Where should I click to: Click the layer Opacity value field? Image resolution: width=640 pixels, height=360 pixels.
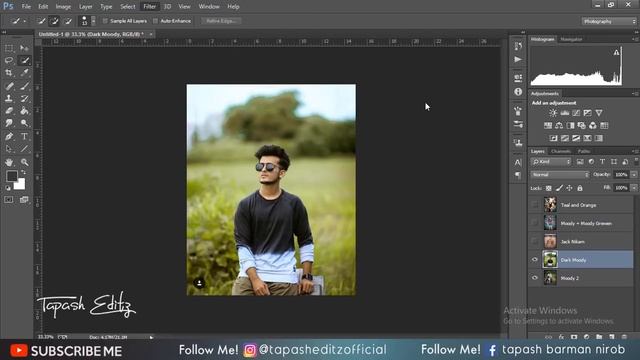[x=621, y=175]
